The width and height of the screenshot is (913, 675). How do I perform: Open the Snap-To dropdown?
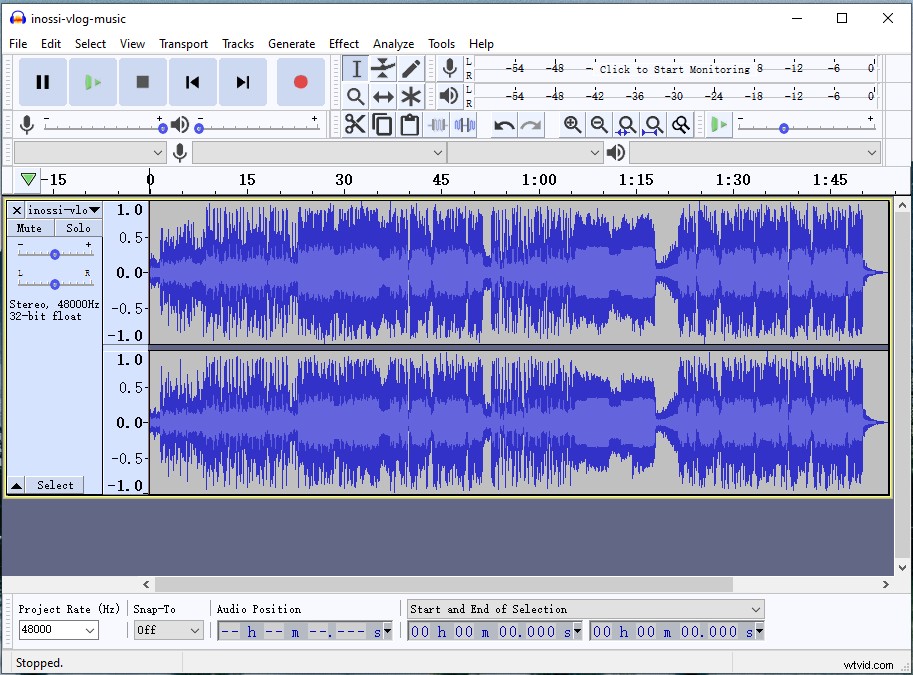168,630
